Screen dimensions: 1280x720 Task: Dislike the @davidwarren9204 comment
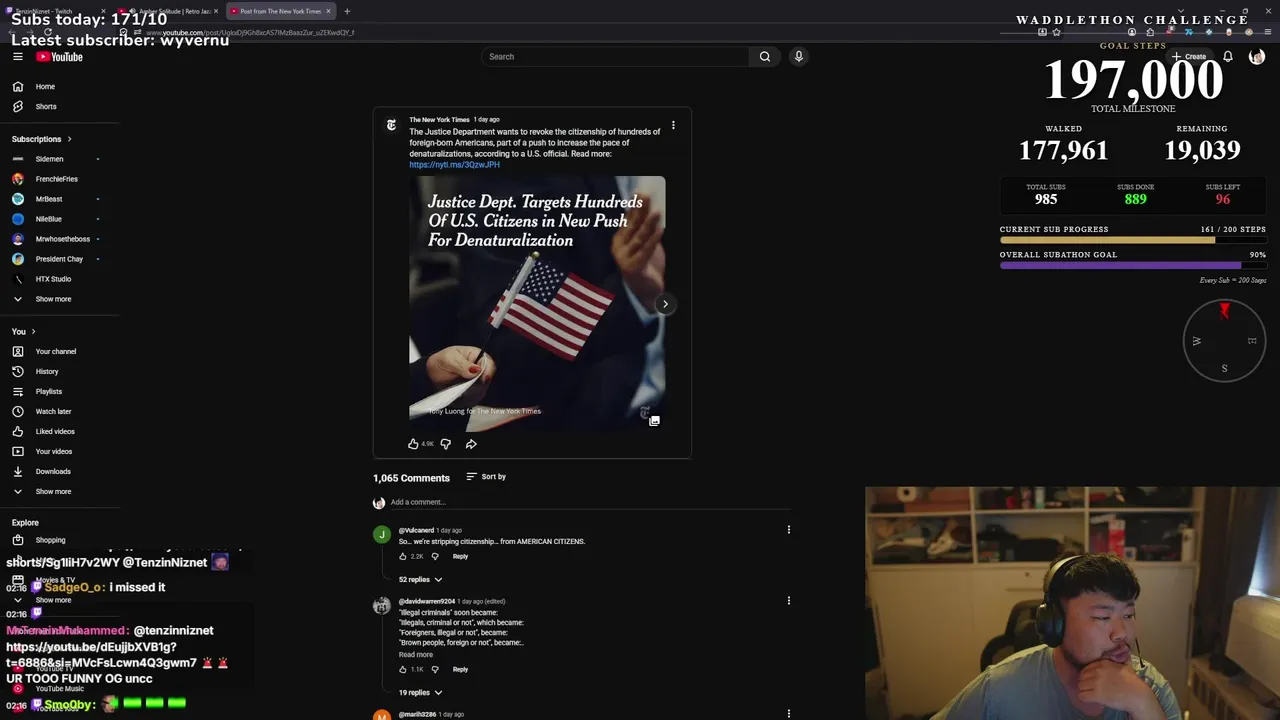tap(435, 670)
